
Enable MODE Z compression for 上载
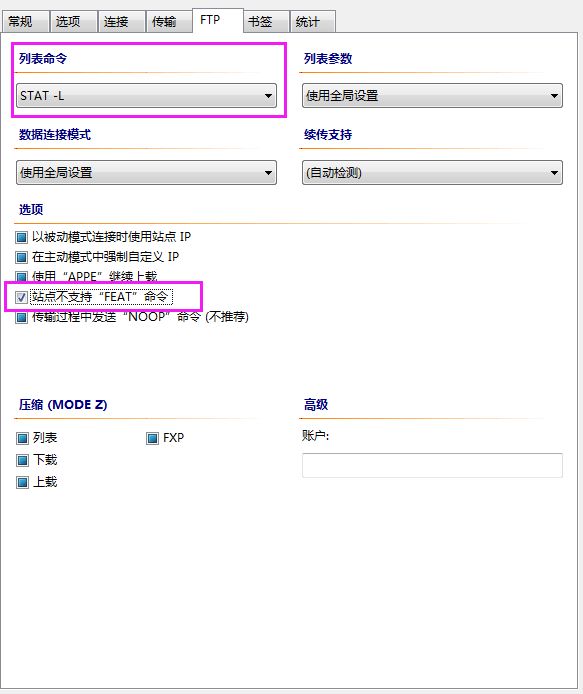(22, 482)
